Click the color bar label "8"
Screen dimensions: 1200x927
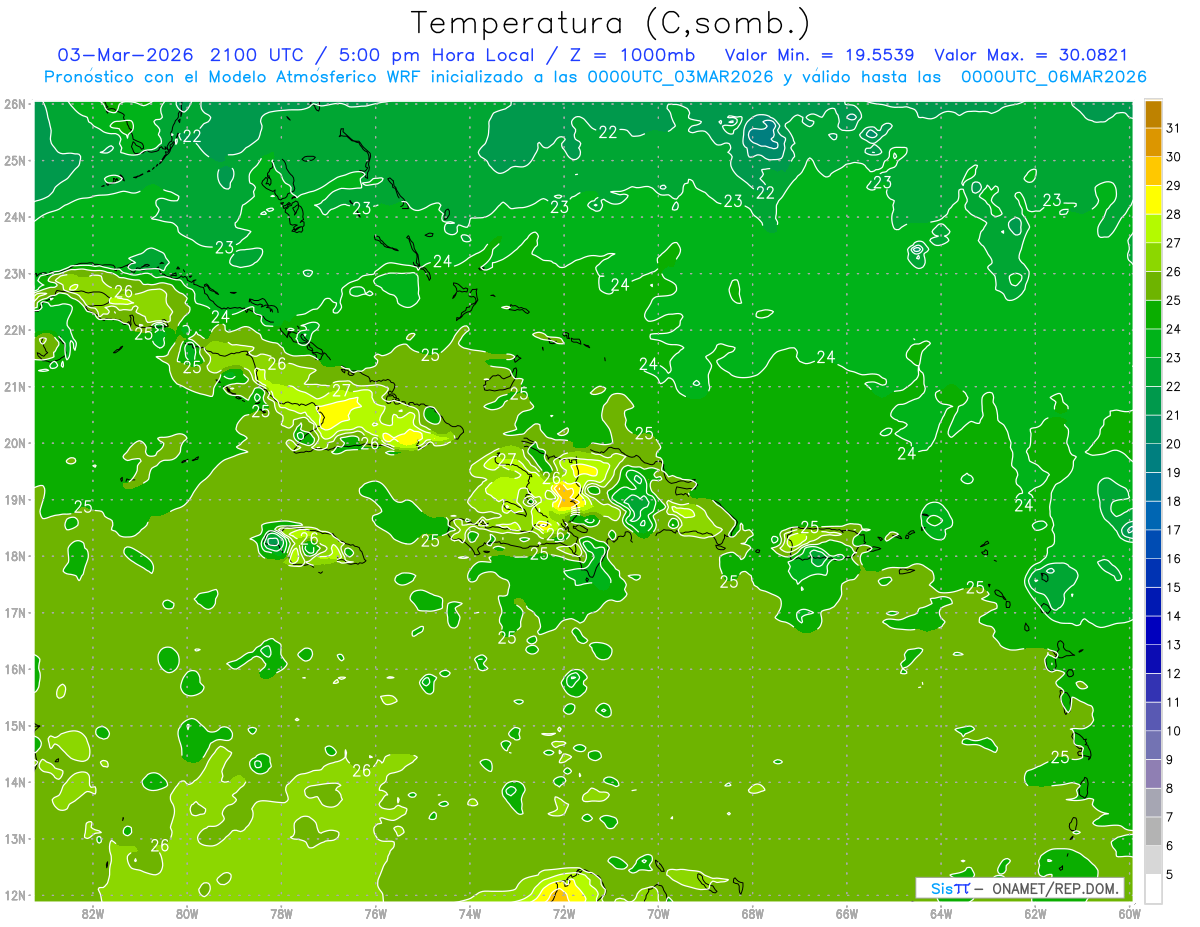click(x=1170, y=788)
